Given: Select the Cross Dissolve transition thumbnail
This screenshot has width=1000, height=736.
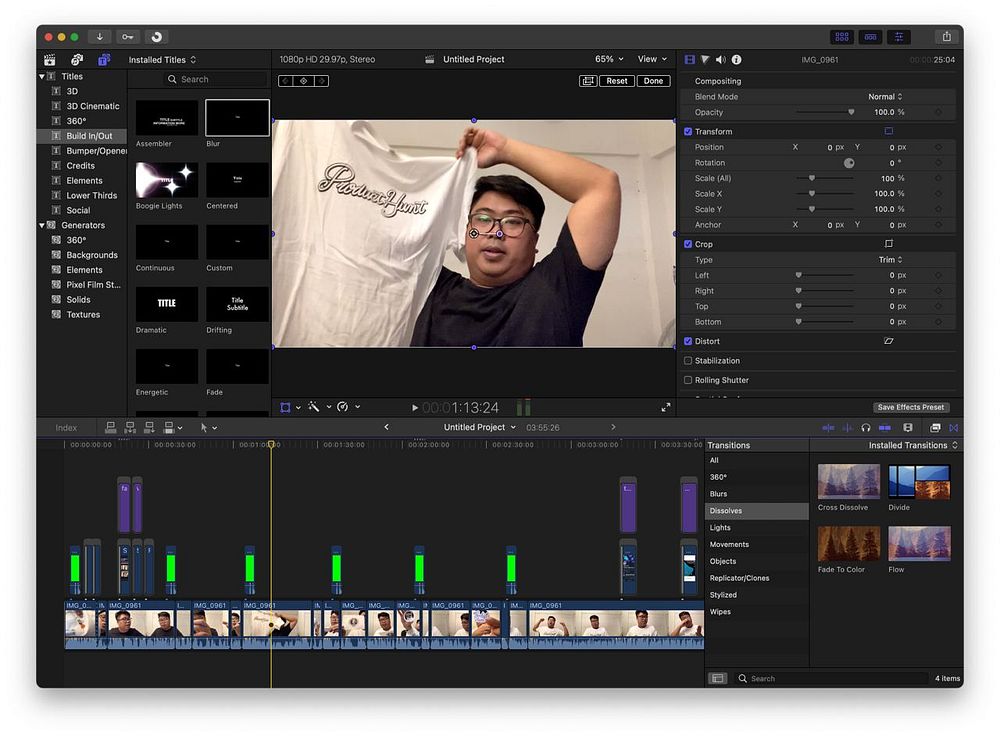Looking at the screenshot, I should pos(848,482).
